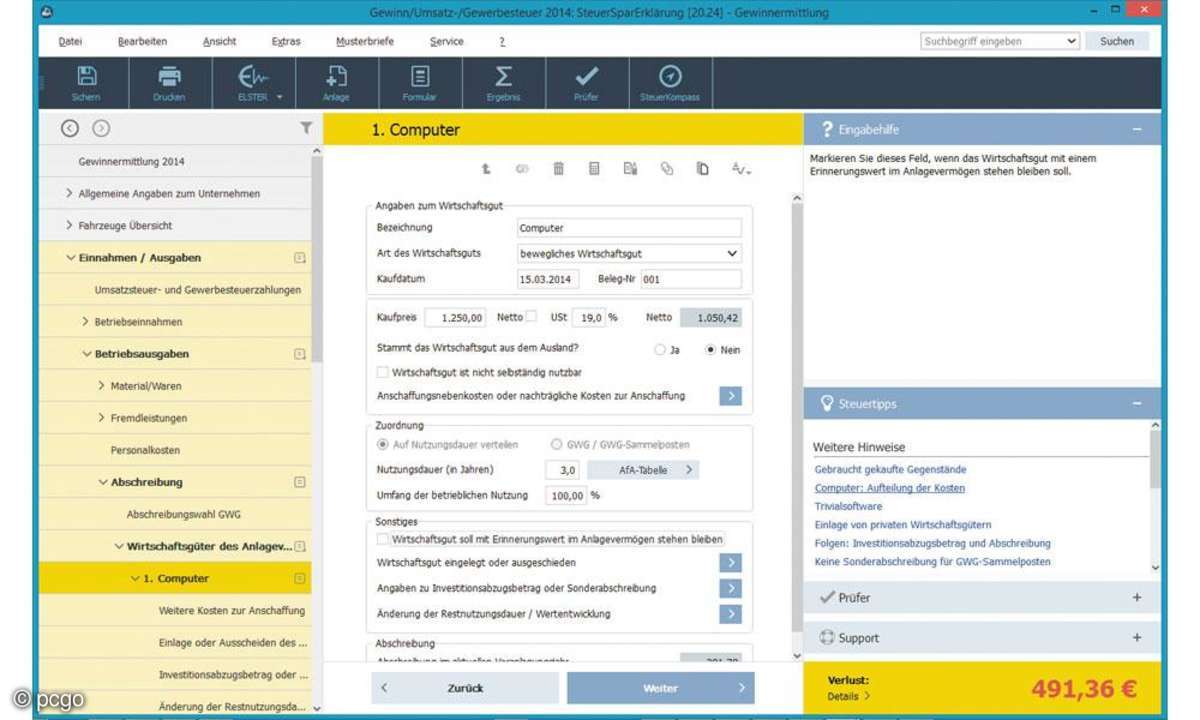Open link Gebraucht gekaufte Gegenstände
This screenshot has height=720, width=1200.
[891, 469]
